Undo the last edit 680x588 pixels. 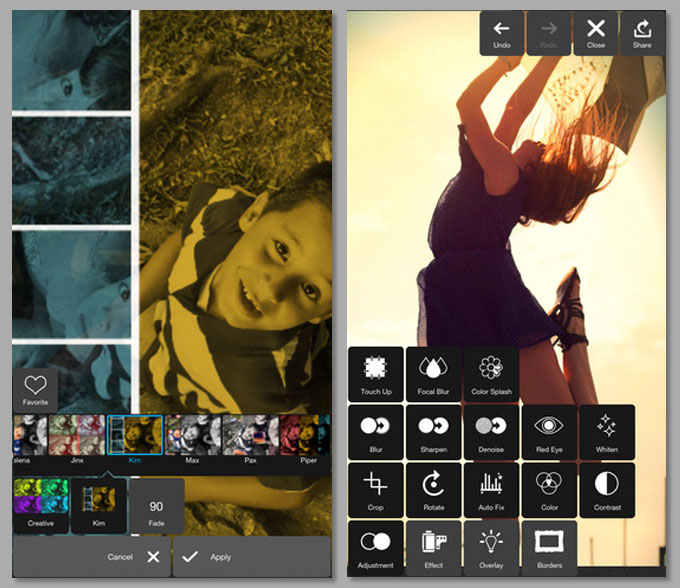(502, 33)
